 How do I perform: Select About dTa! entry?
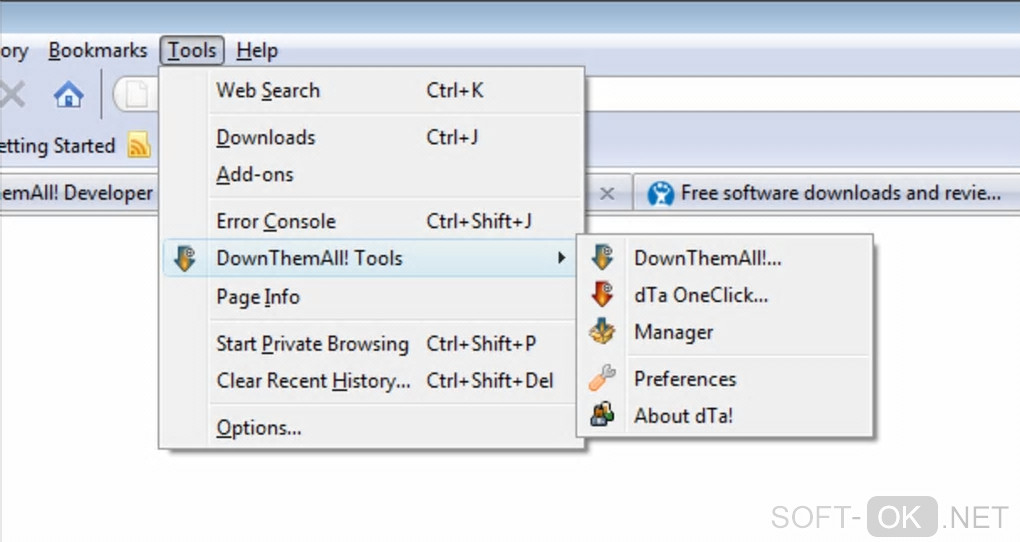(725, 416)
